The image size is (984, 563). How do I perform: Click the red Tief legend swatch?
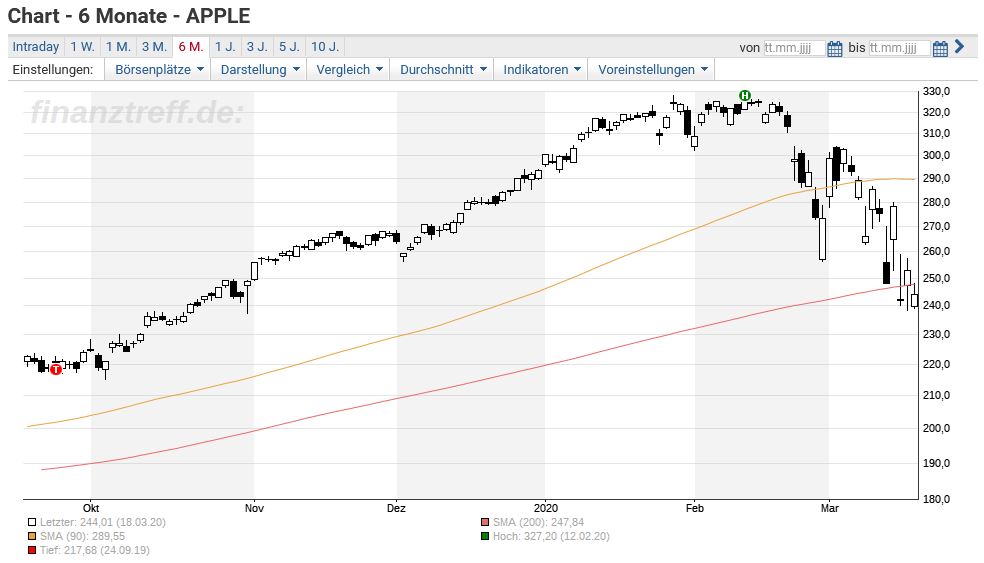click(x=32, y=550)
